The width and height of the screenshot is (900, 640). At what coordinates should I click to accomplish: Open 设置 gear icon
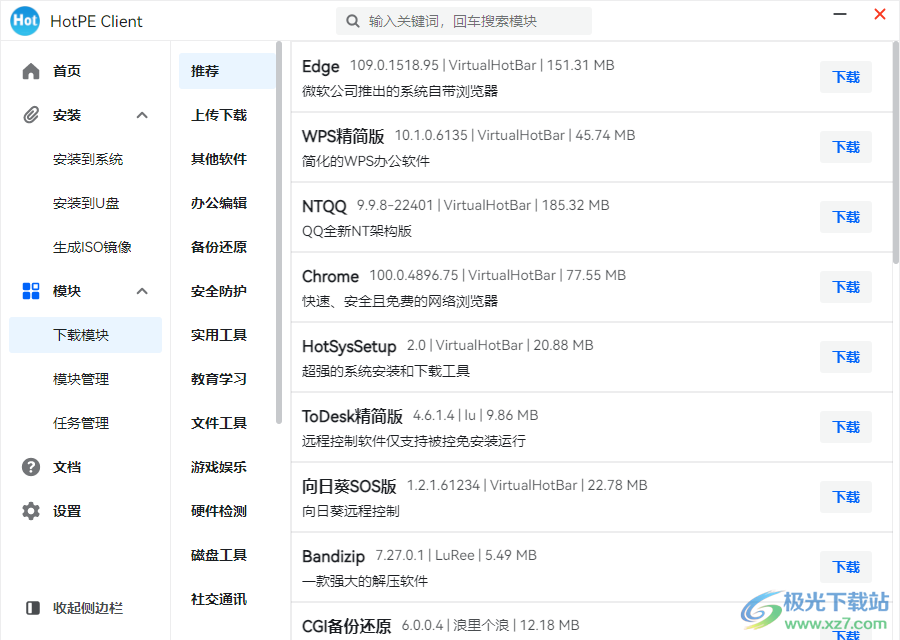click(x=31, y=511)
